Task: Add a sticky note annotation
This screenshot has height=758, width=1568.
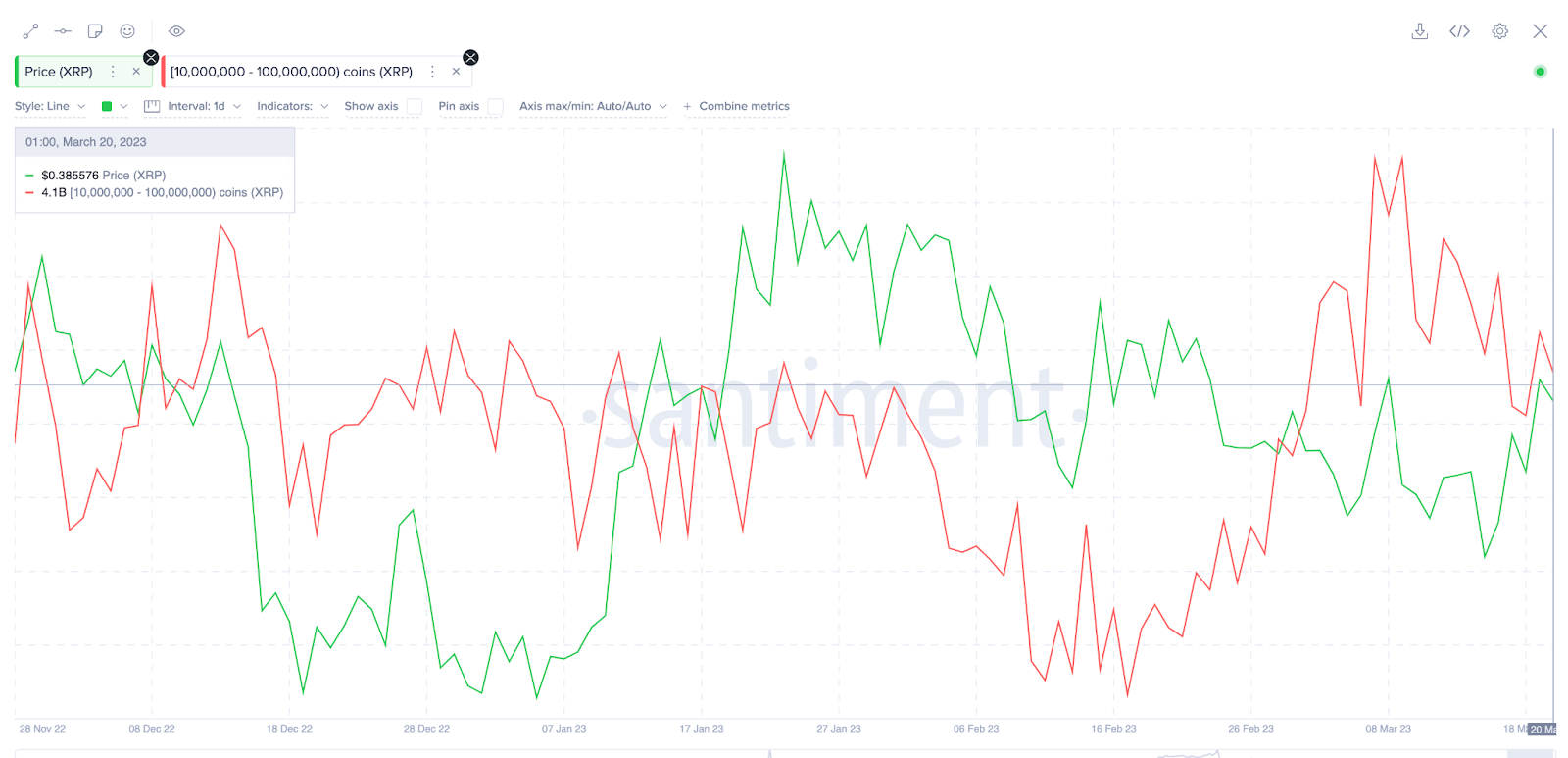Action: point(95,31)
